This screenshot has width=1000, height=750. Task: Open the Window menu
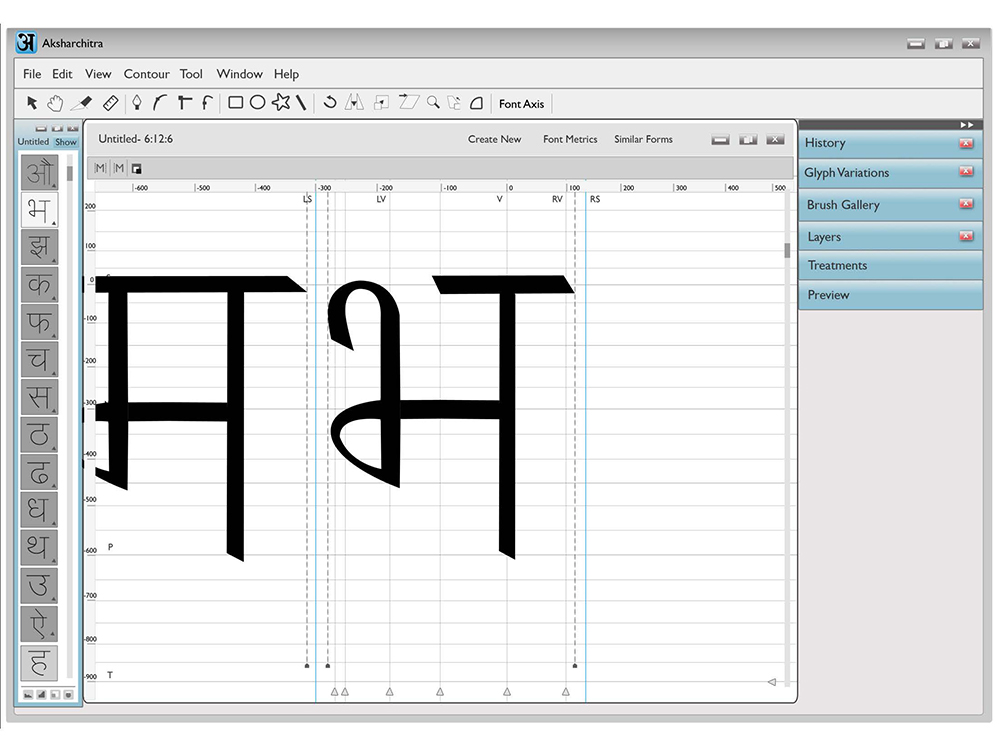239,74
